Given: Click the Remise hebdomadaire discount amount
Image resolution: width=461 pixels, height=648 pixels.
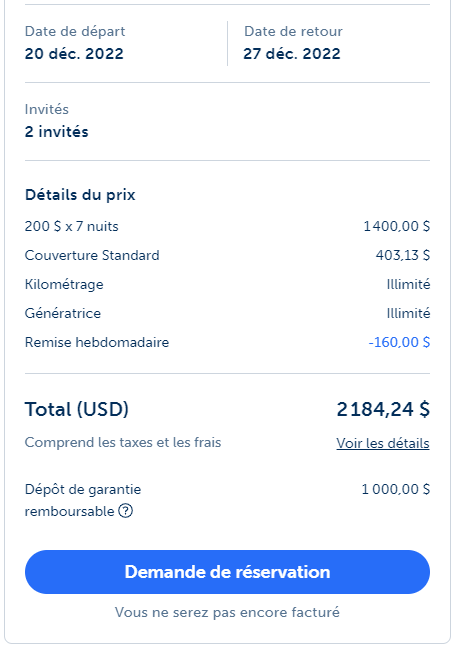Looking at the screenshot, I should coord(399,342).
